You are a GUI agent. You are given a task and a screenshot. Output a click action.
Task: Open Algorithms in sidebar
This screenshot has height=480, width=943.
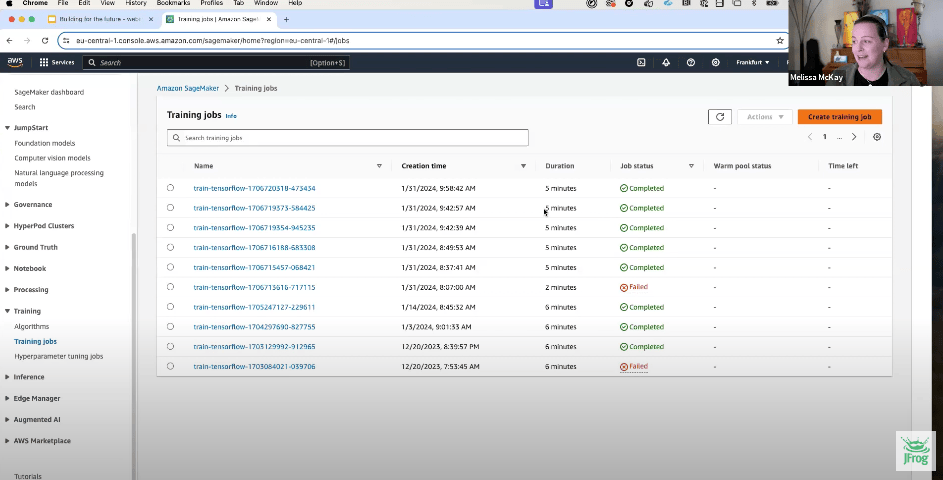[x=31, y=326]
